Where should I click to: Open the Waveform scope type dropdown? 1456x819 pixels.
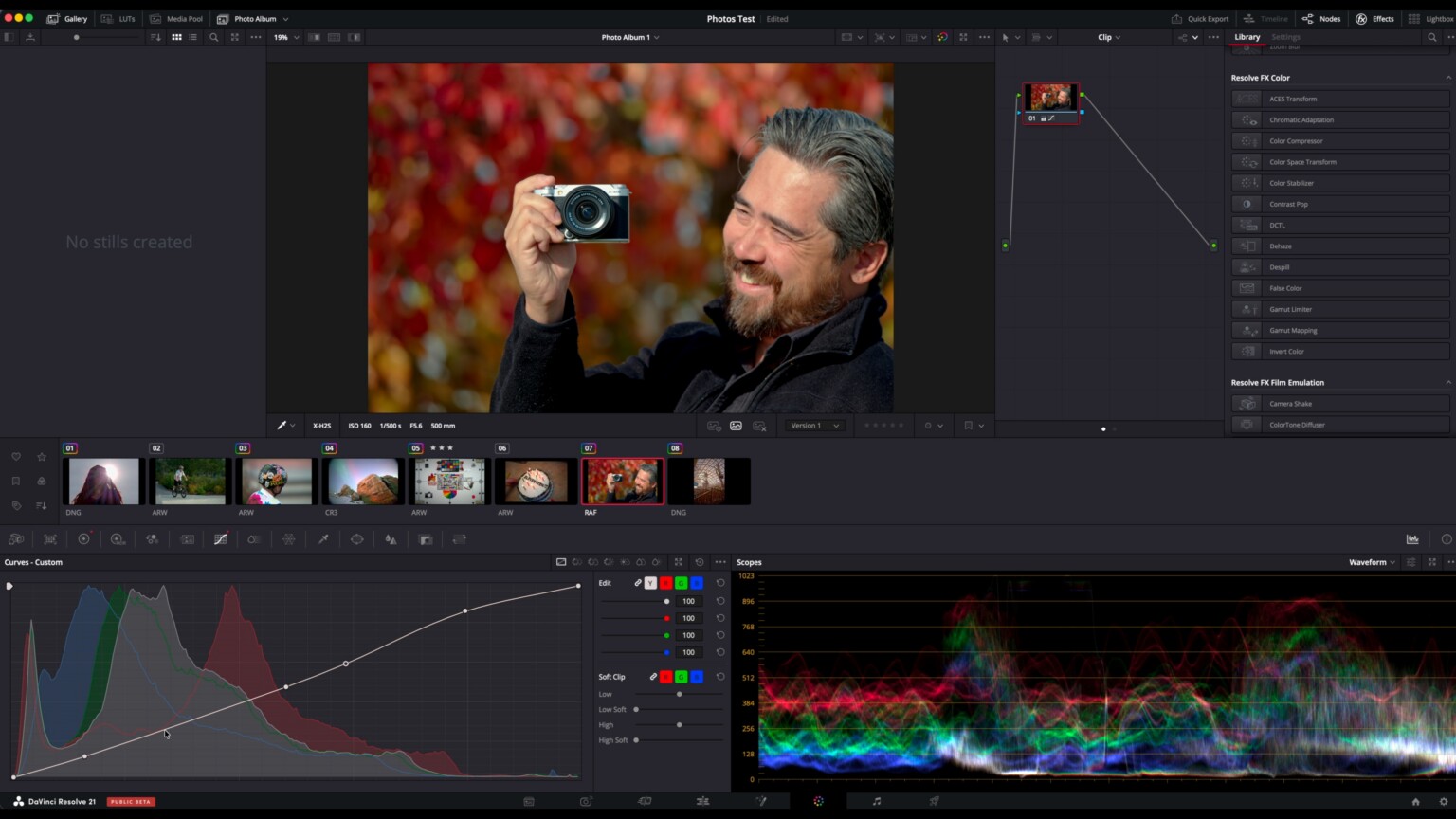click(1372, 562)
